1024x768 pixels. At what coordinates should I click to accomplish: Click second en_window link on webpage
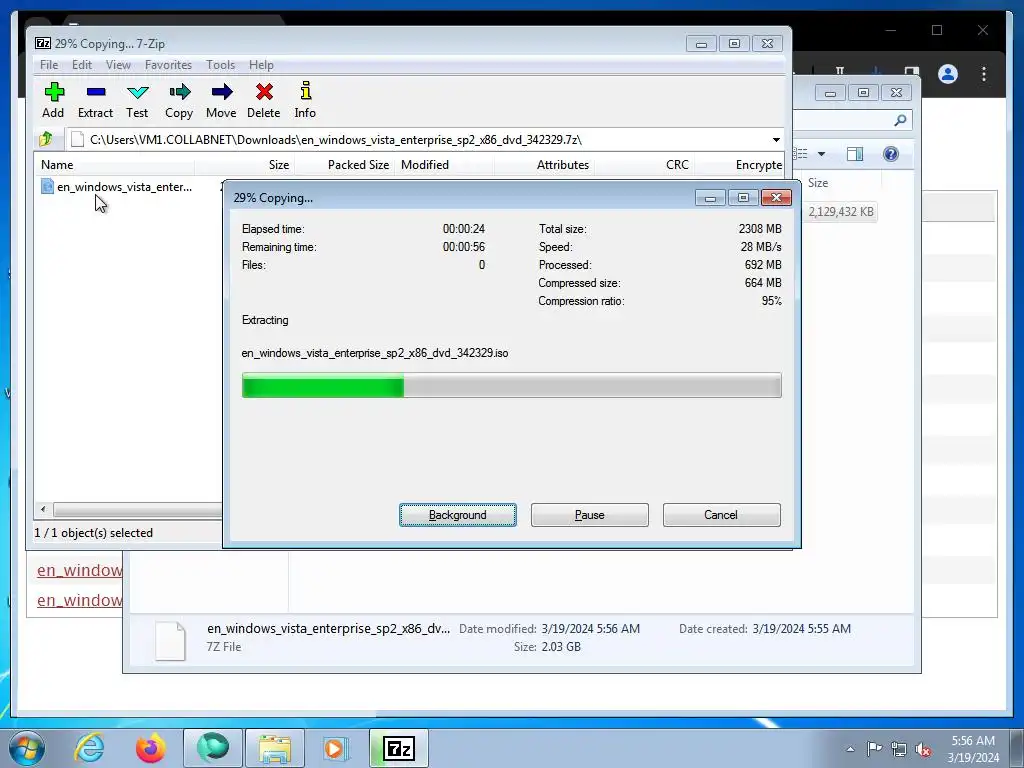coord(79,600)
